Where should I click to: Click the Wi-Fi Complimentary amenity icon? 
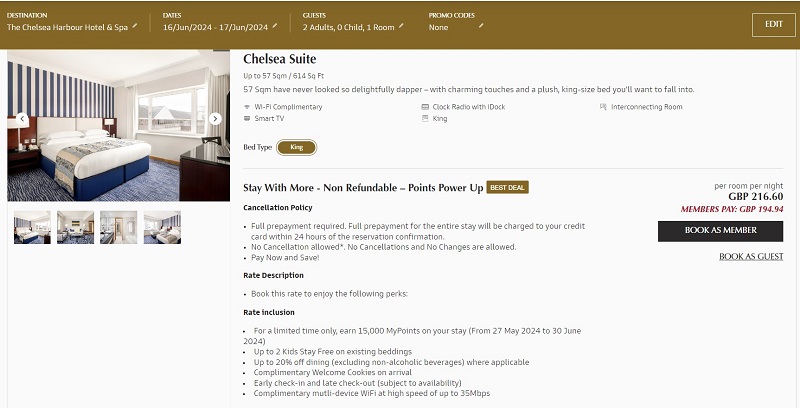[247, 107]
